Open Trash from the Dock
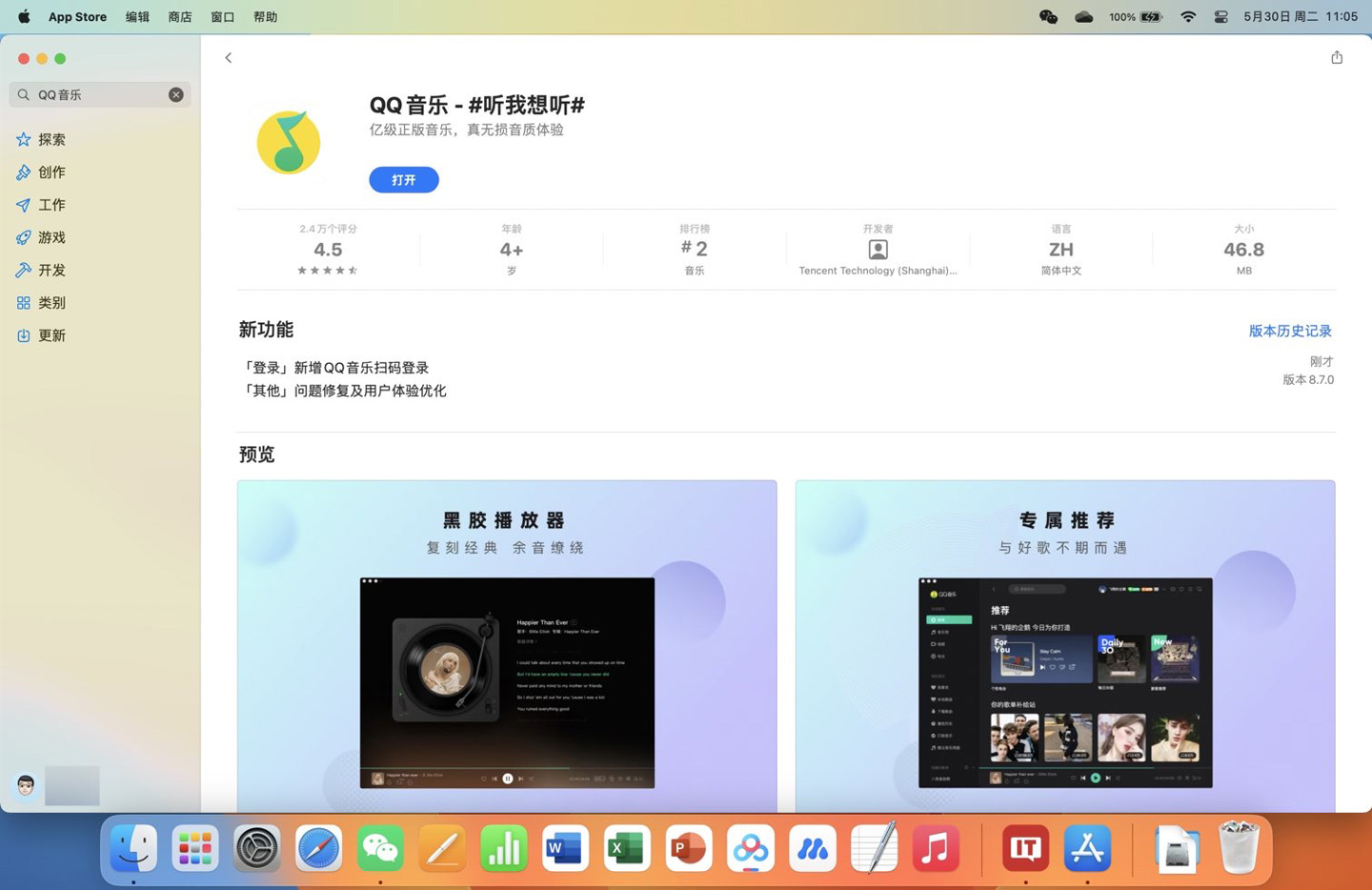 coord(1239,848)
